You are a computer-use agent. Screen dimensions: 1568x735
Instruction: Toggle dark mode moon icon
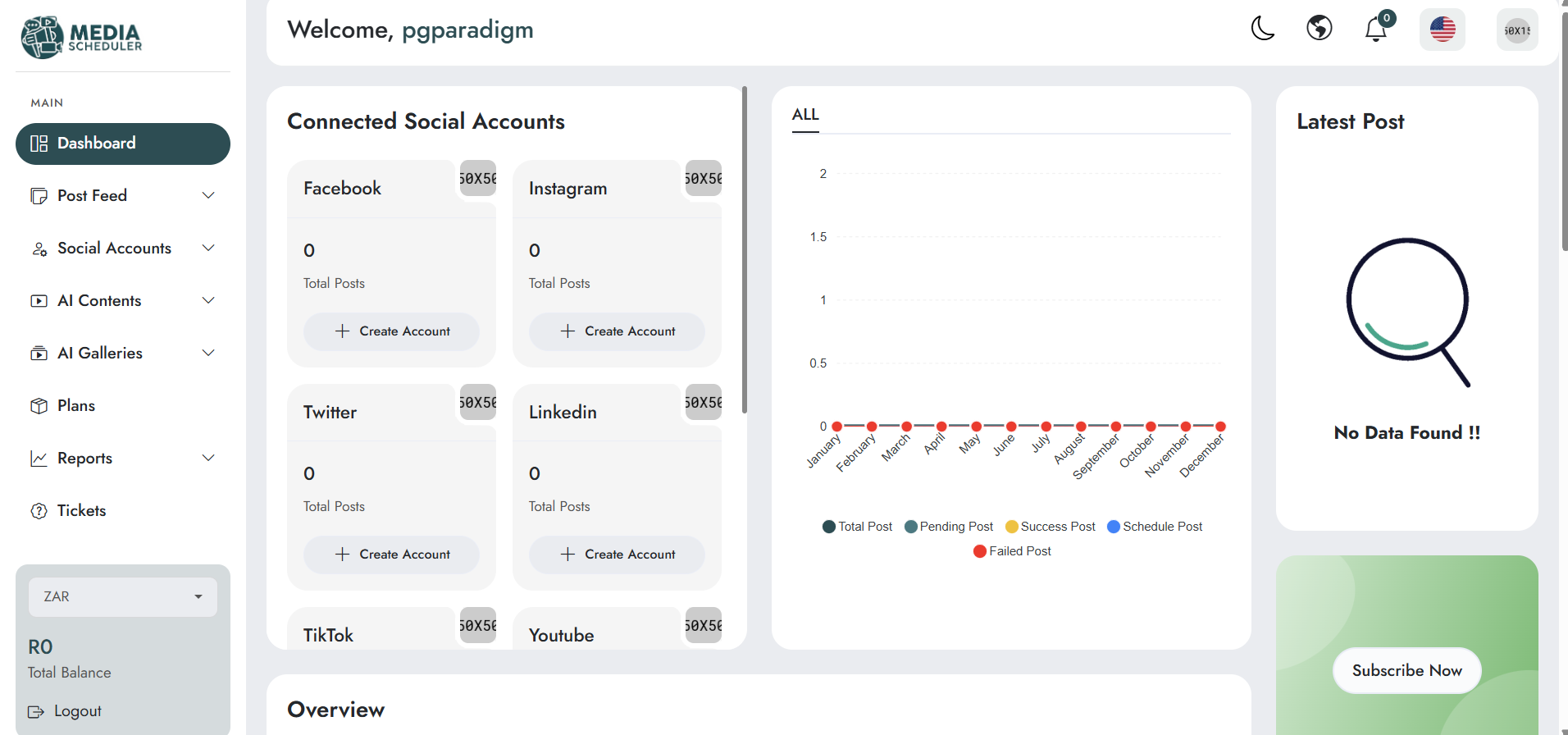point(1263,29)
